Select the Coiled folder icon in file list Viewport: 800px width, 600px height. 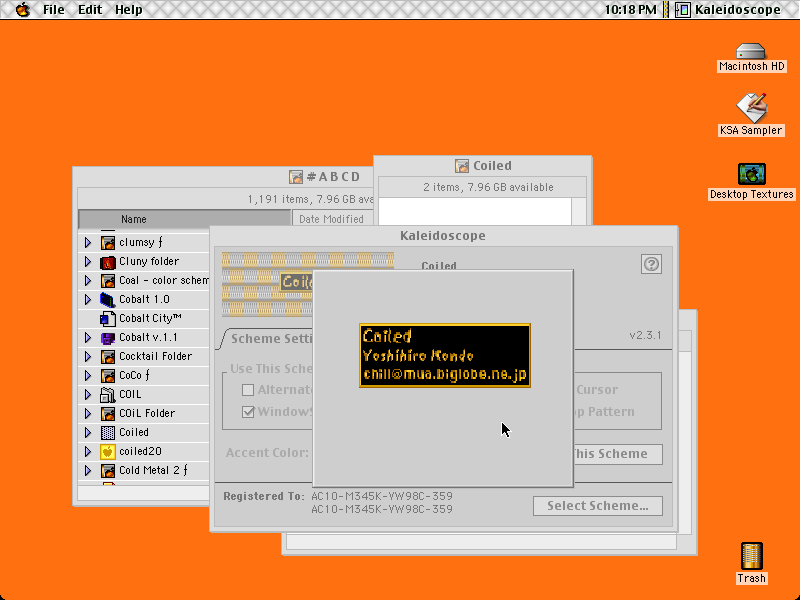(x=108, y=433)
